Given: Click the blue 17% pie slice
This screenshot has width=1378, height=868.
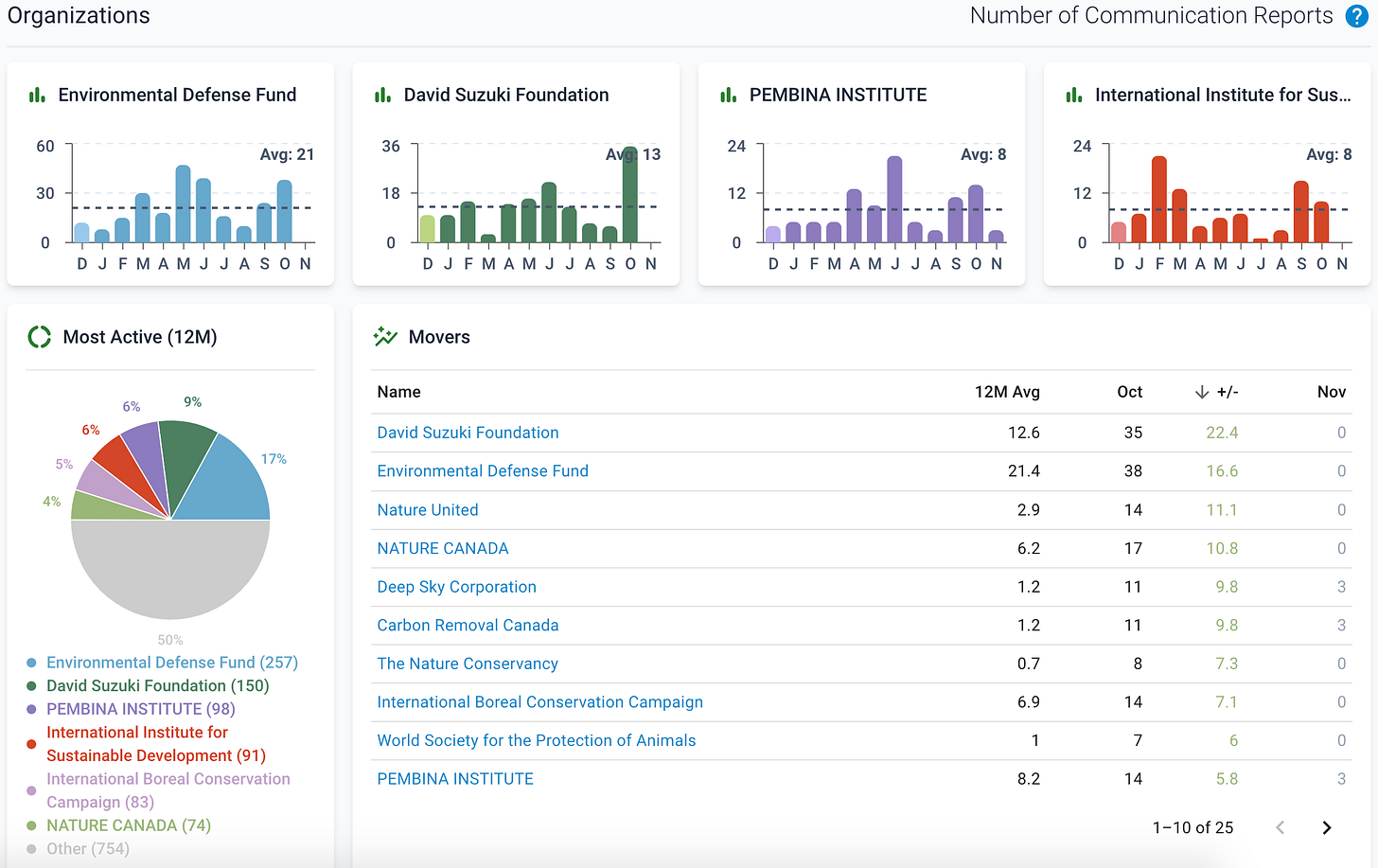Looking at the screenshot, I should coord(227,483).
